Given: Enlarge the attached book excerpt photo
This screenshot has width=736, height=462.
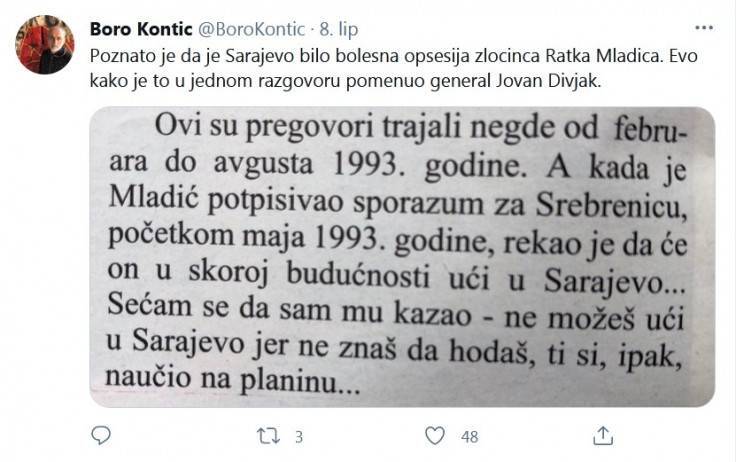Looking at the screenshot, I should click(402, 257).
